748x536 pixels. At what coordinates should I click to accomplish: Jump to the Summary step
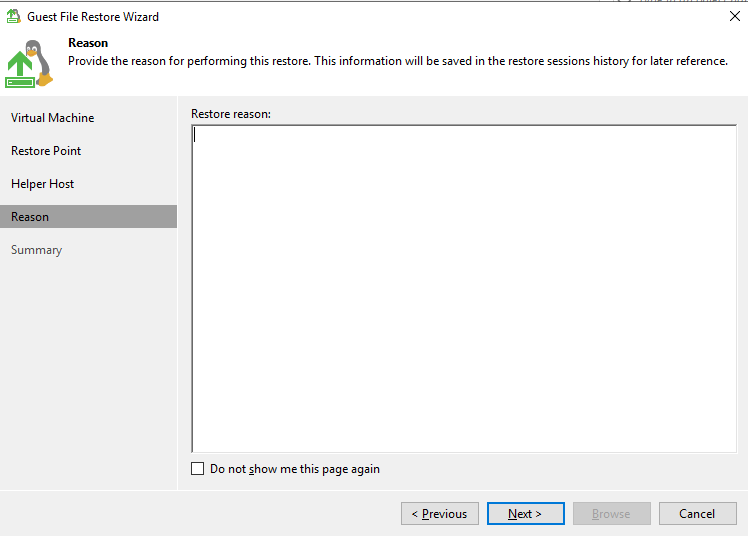pyautogui.click(x=36, y=250)
